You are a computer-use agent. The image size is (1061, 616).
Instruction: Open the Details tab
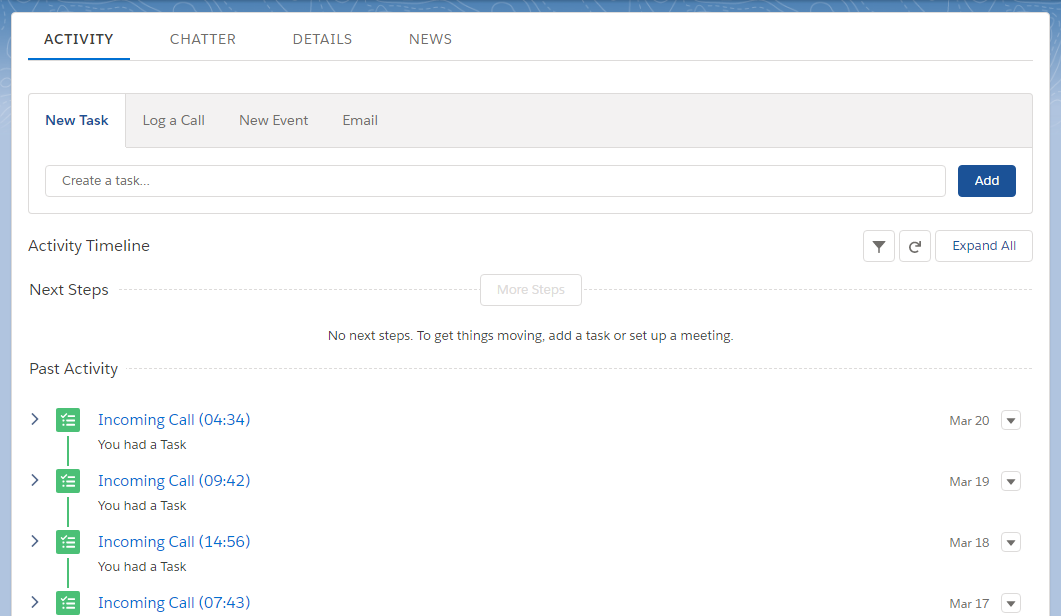coord(322,39)
